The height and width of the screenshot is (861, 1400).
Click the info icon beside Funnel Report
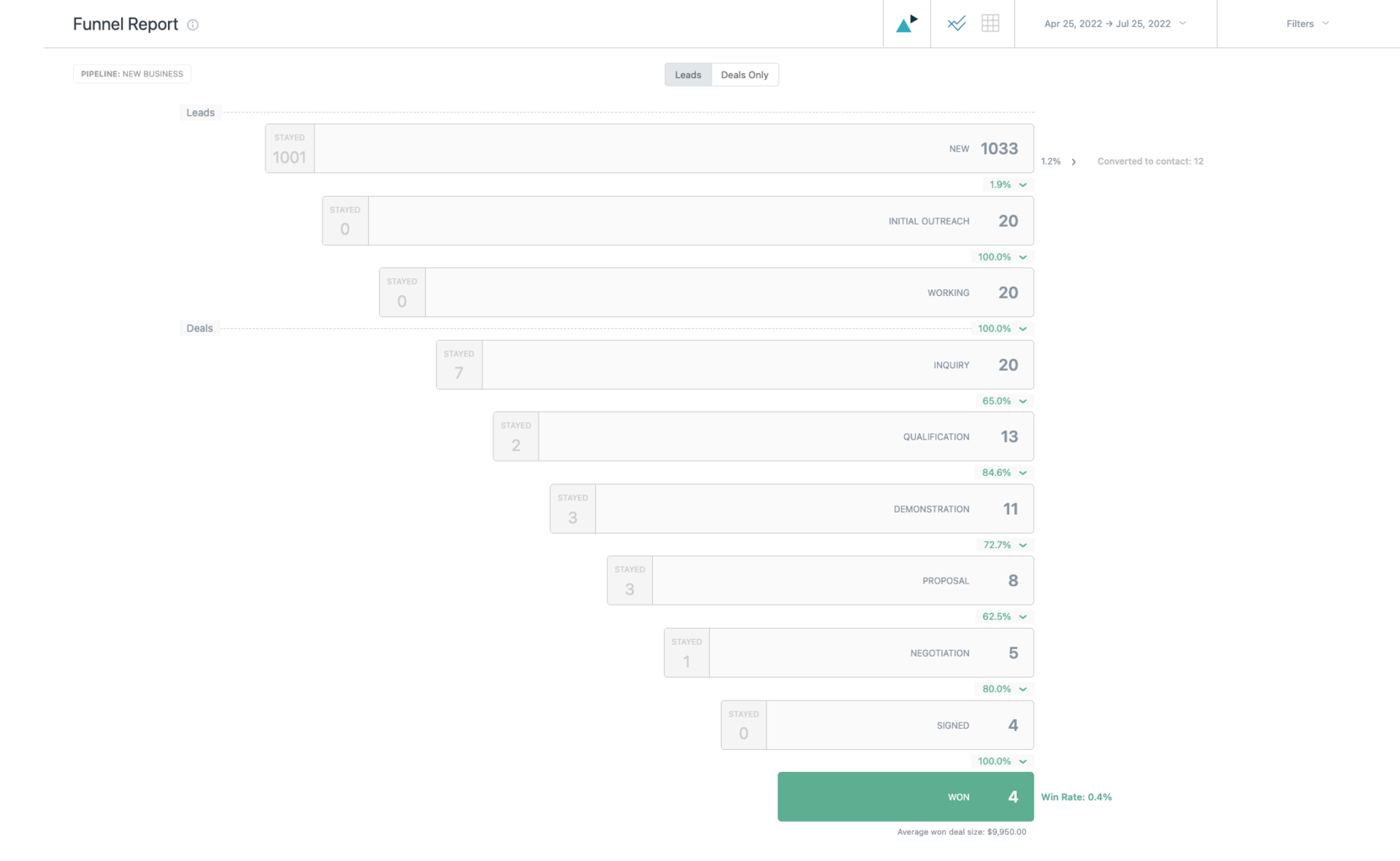tap(193, 25)
